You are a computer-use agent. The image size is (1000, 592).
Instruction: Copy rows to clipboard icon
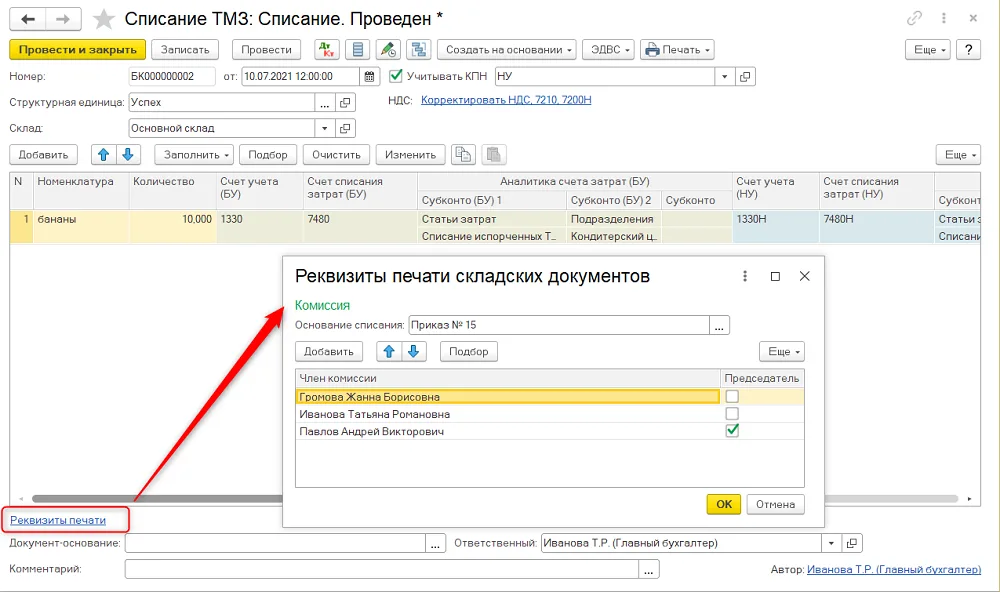tap(463, 154)
